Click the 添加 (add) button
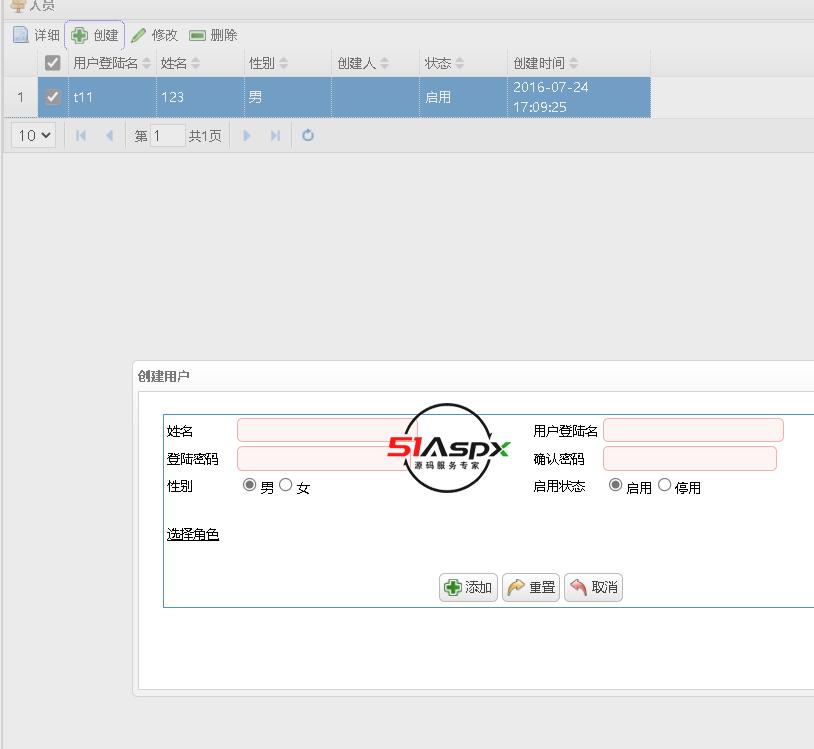 click(468, 587)
